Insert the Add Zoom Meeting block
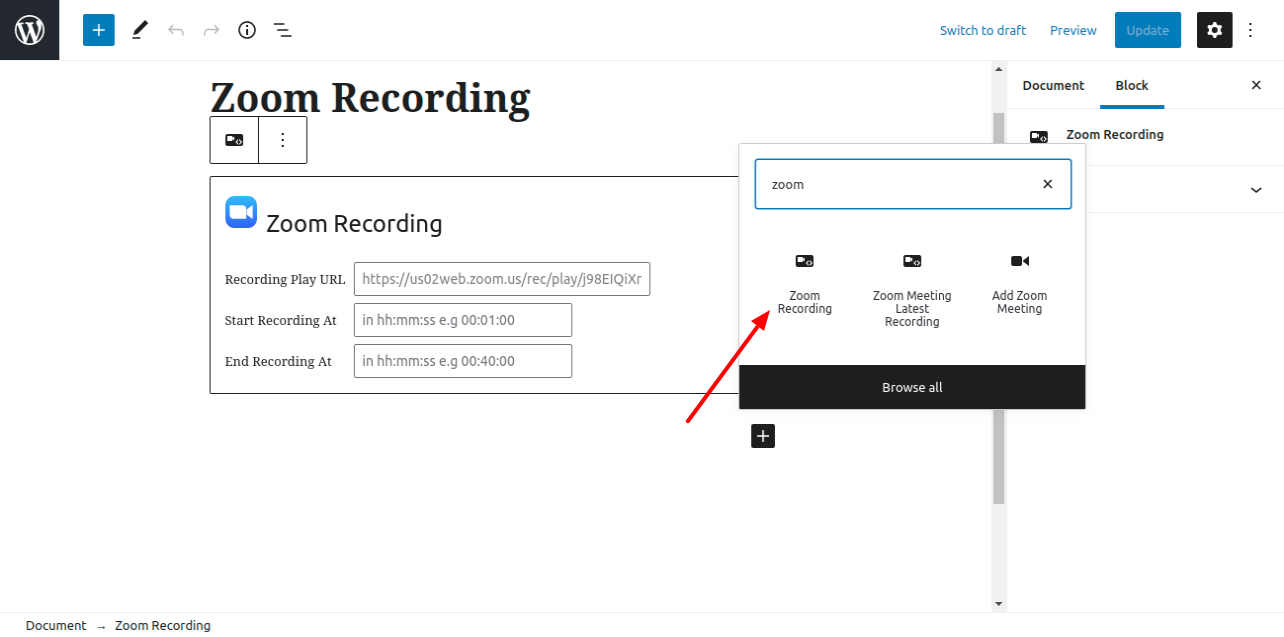 click(x=1019, y=284)
